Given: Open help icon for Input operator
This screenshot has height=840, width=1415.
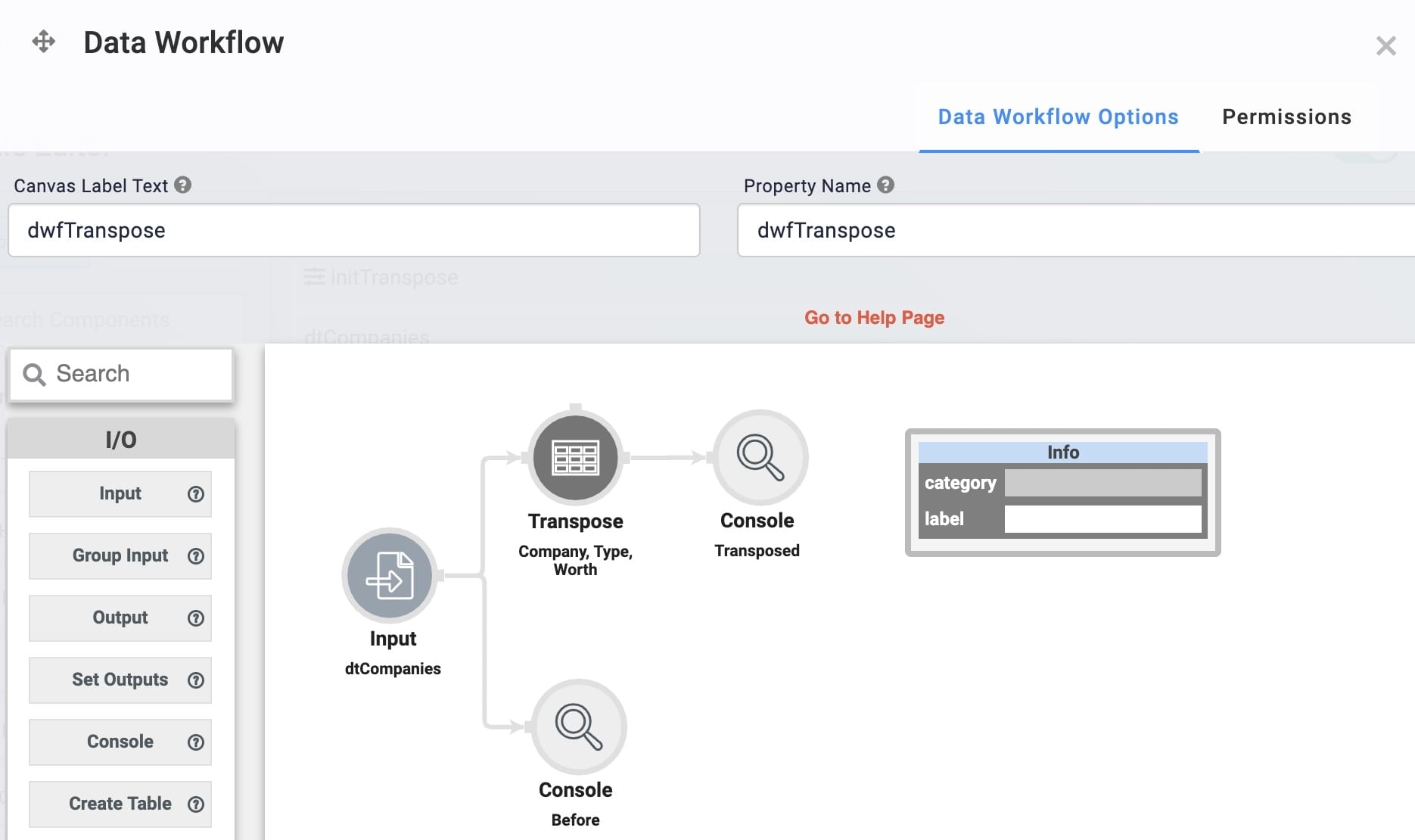Looking at the screenshot, I should pos(196,494).
